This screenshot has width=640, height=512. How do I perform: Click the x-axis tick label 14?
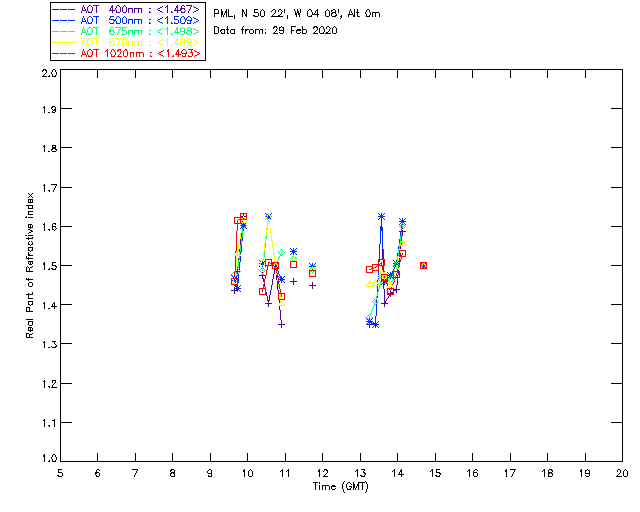click(398, 473)
